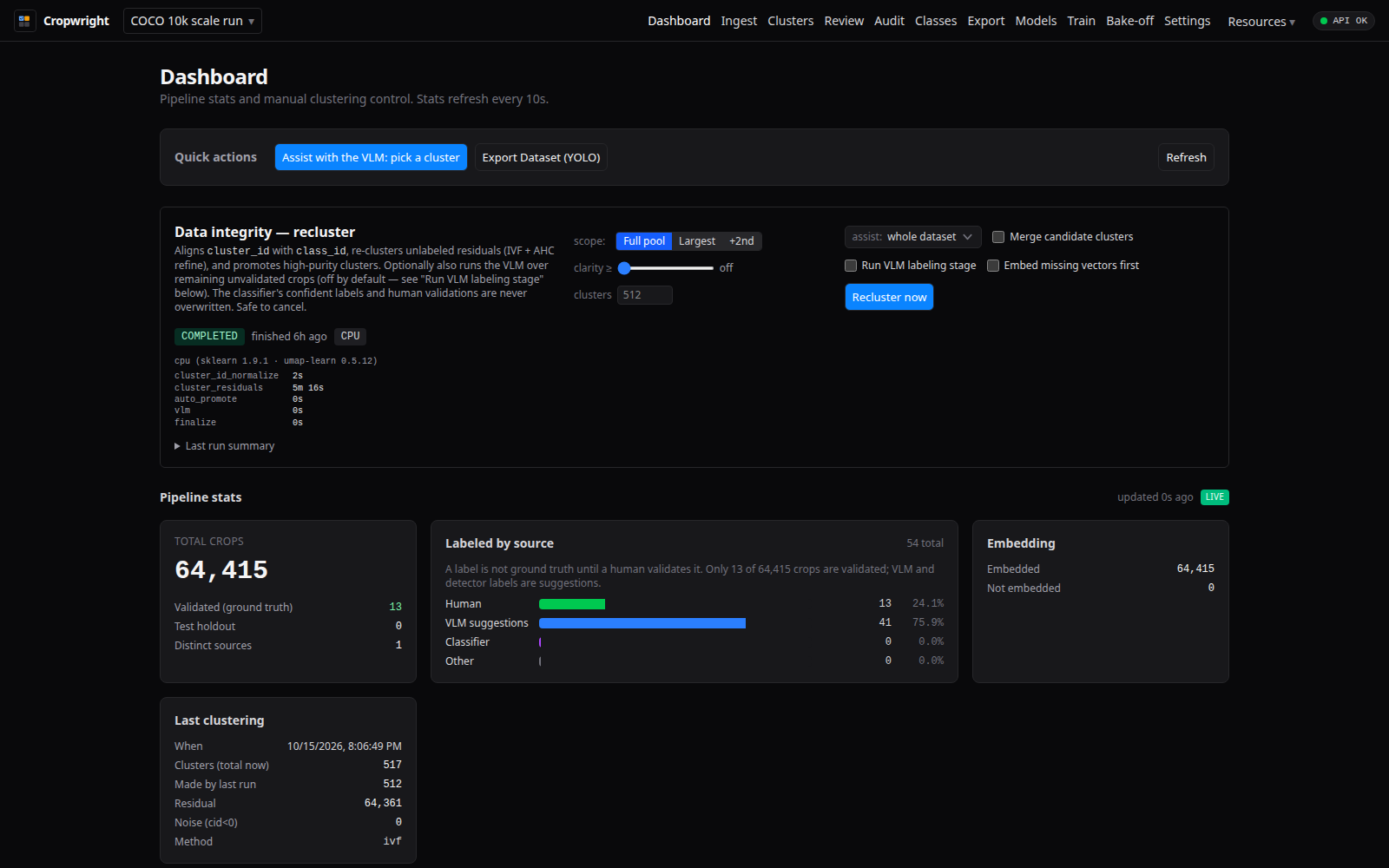This screenshot has height=868, width=1389.
Task: Click the Refresh button
Action: pyautogui.click(x=1186, y=157)
